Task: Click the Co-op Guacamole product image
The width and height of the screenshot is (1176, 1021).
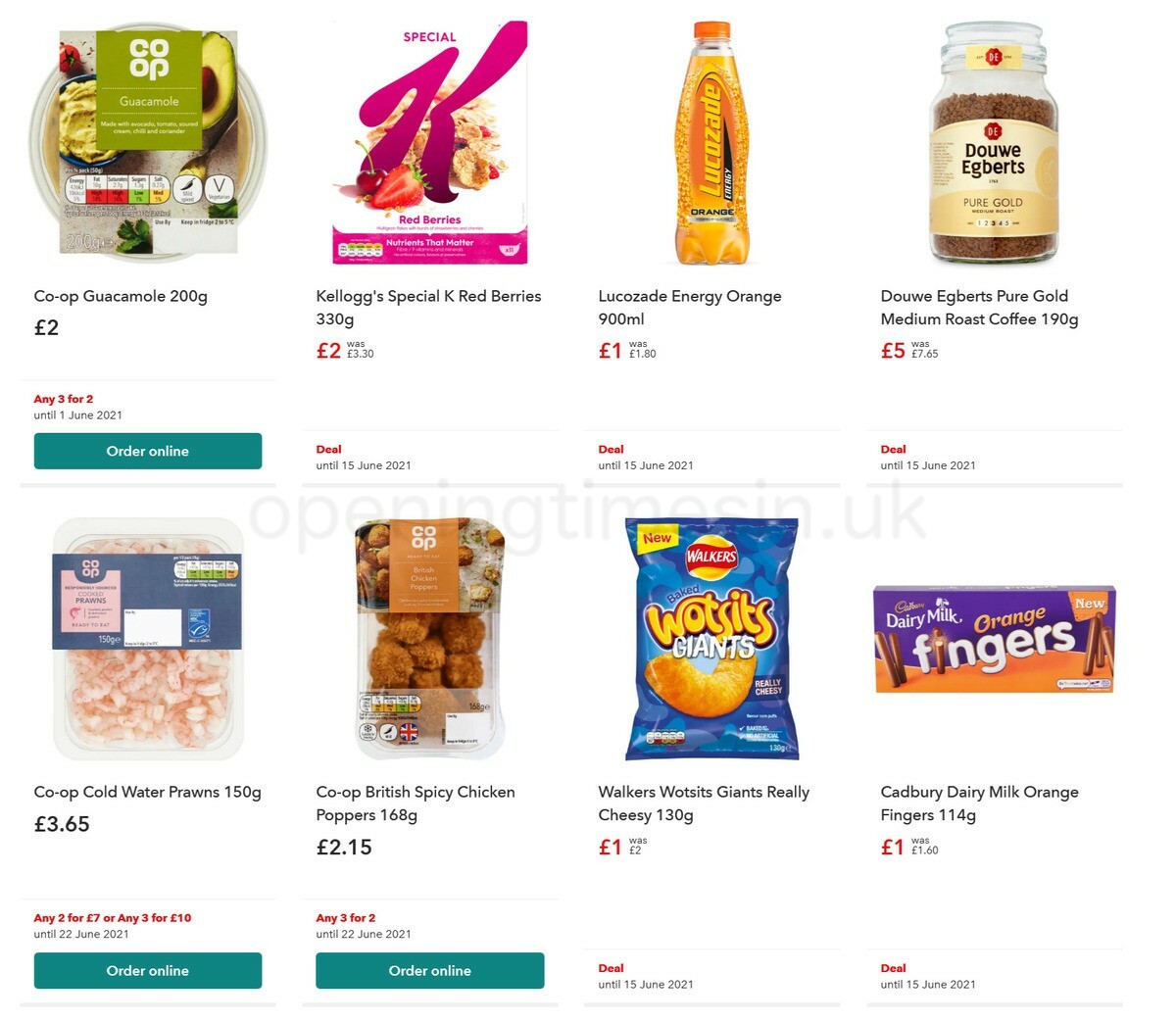Action: coord(147,142)
